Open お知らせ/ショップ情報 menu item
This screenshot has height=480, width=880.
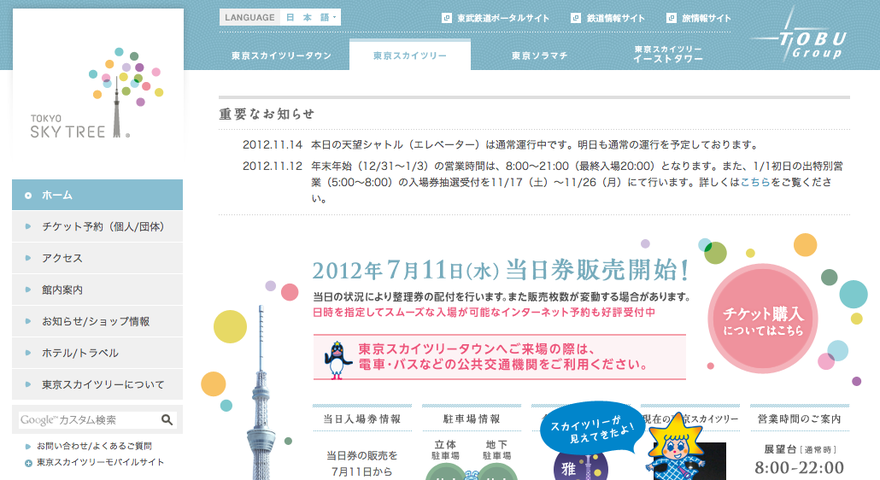point(97,321)
